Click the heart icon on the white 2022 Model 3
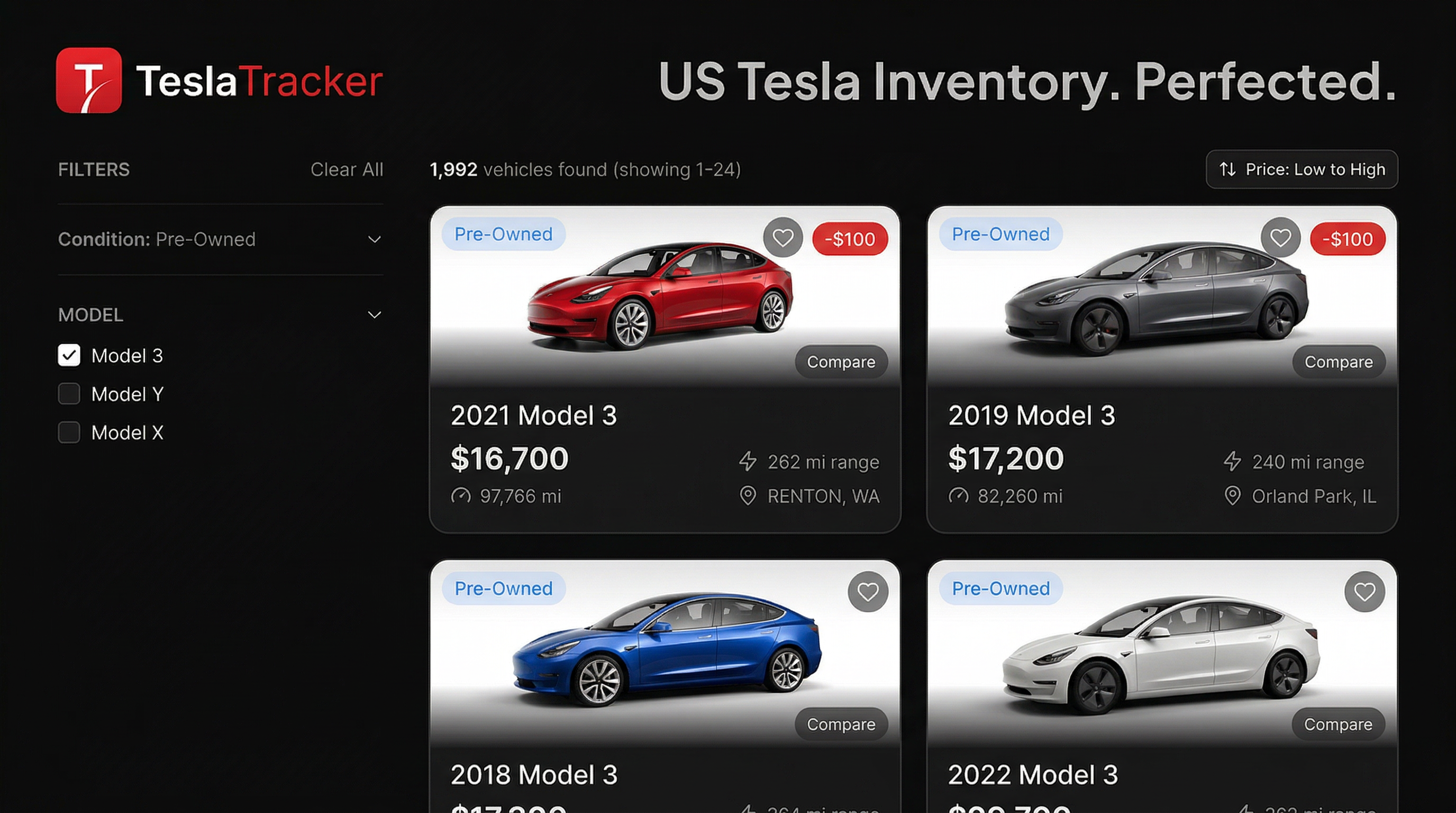The width and height of the screenshot is (1456, 813). pyautogui.click(x=1364, y=592)
